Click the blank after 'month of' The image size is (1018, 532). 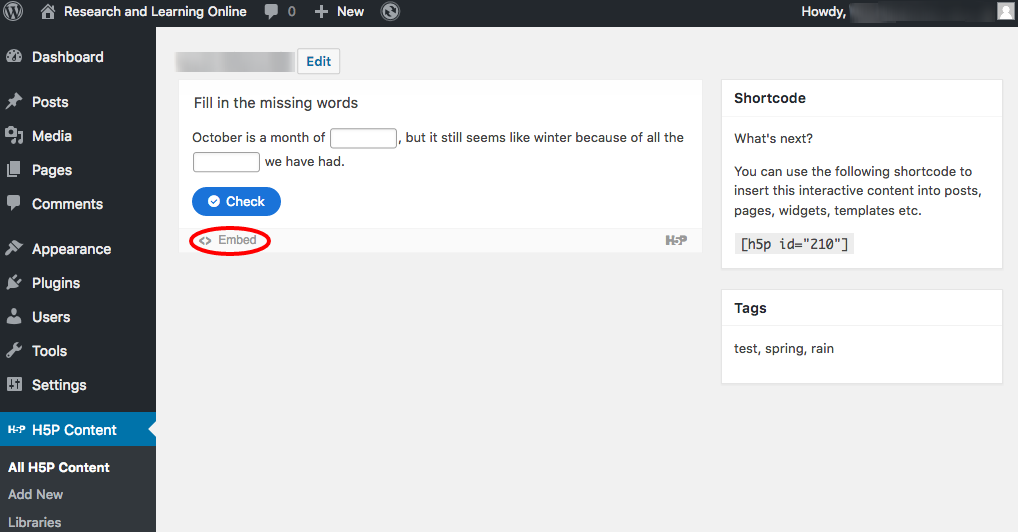(364, 138)
